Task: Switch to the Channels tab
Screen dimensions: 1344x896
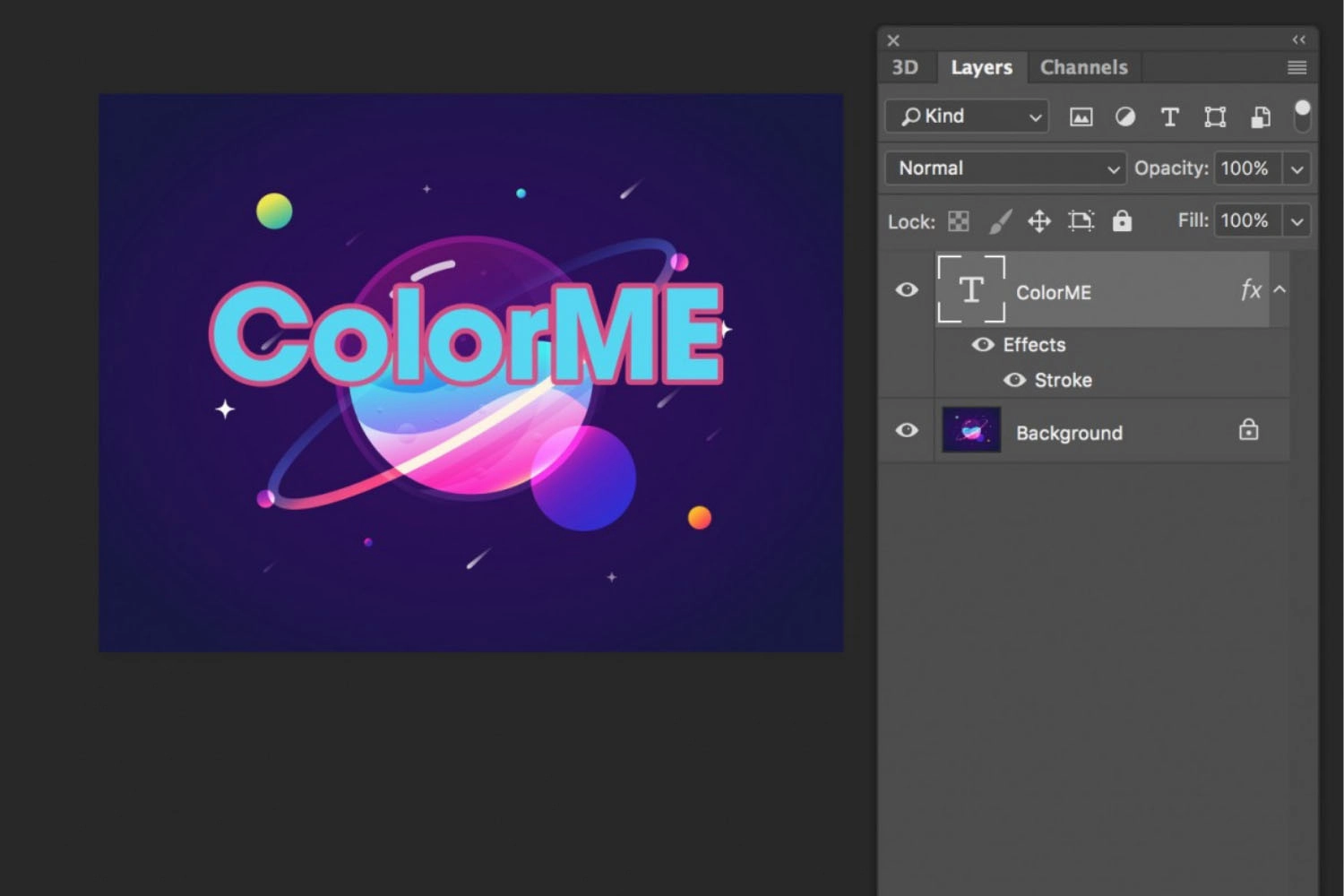Action: coord(1083,67)
